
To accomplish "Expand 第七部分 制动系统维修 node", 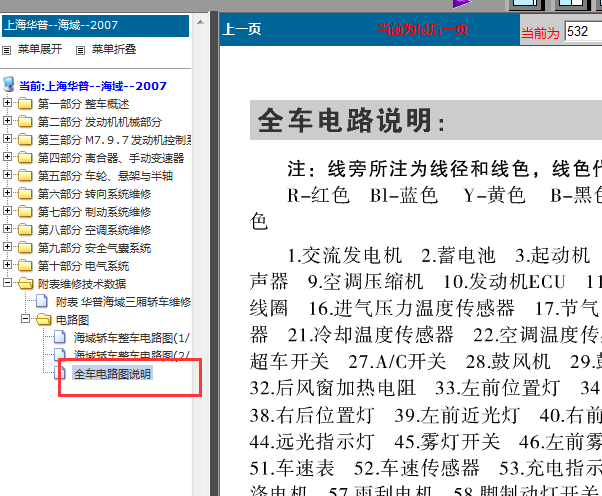I will (x=7, y=211).
